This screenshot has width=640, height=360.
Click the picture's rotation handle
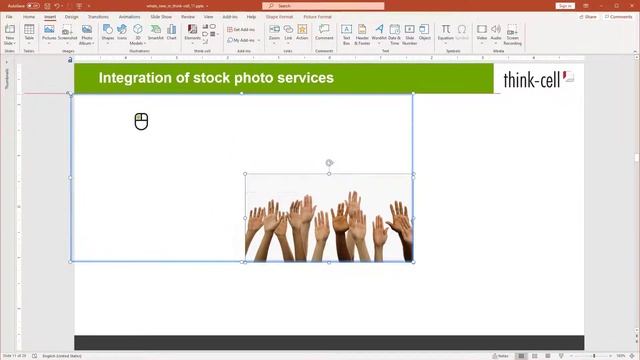[x=329, y=163]
